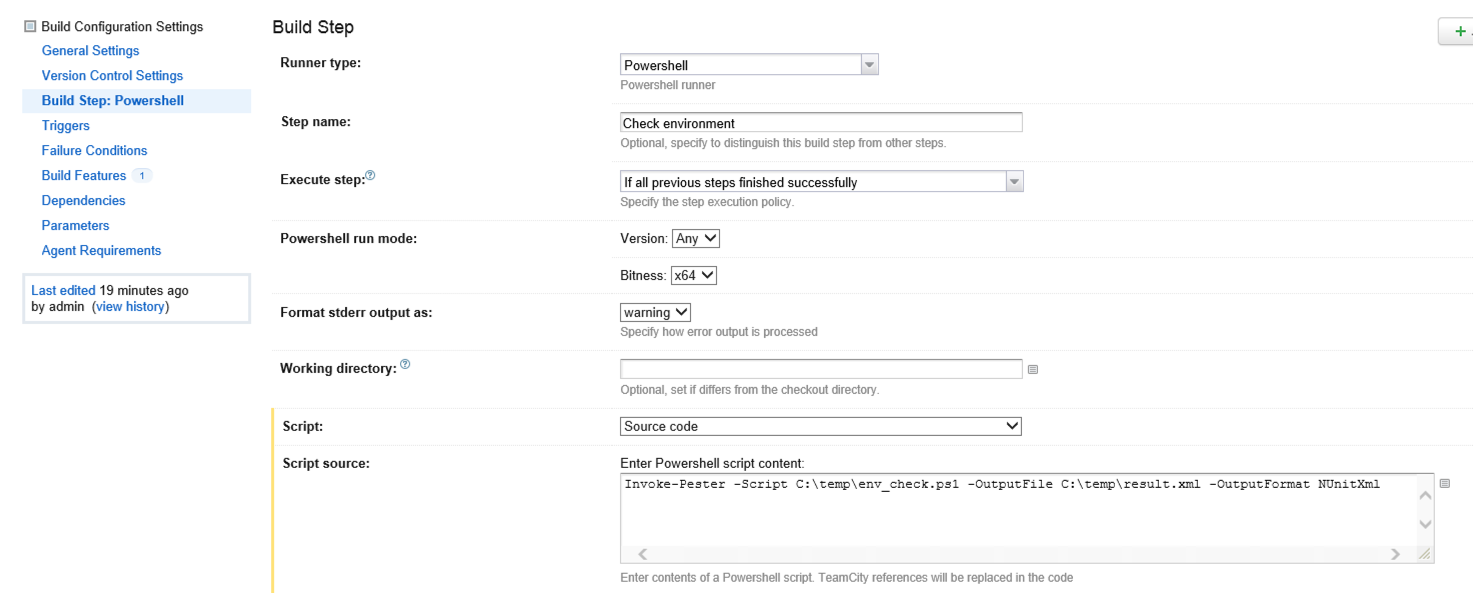Open the Script type Source code dropdown
1473x593 pixels.
click(820, 426)
